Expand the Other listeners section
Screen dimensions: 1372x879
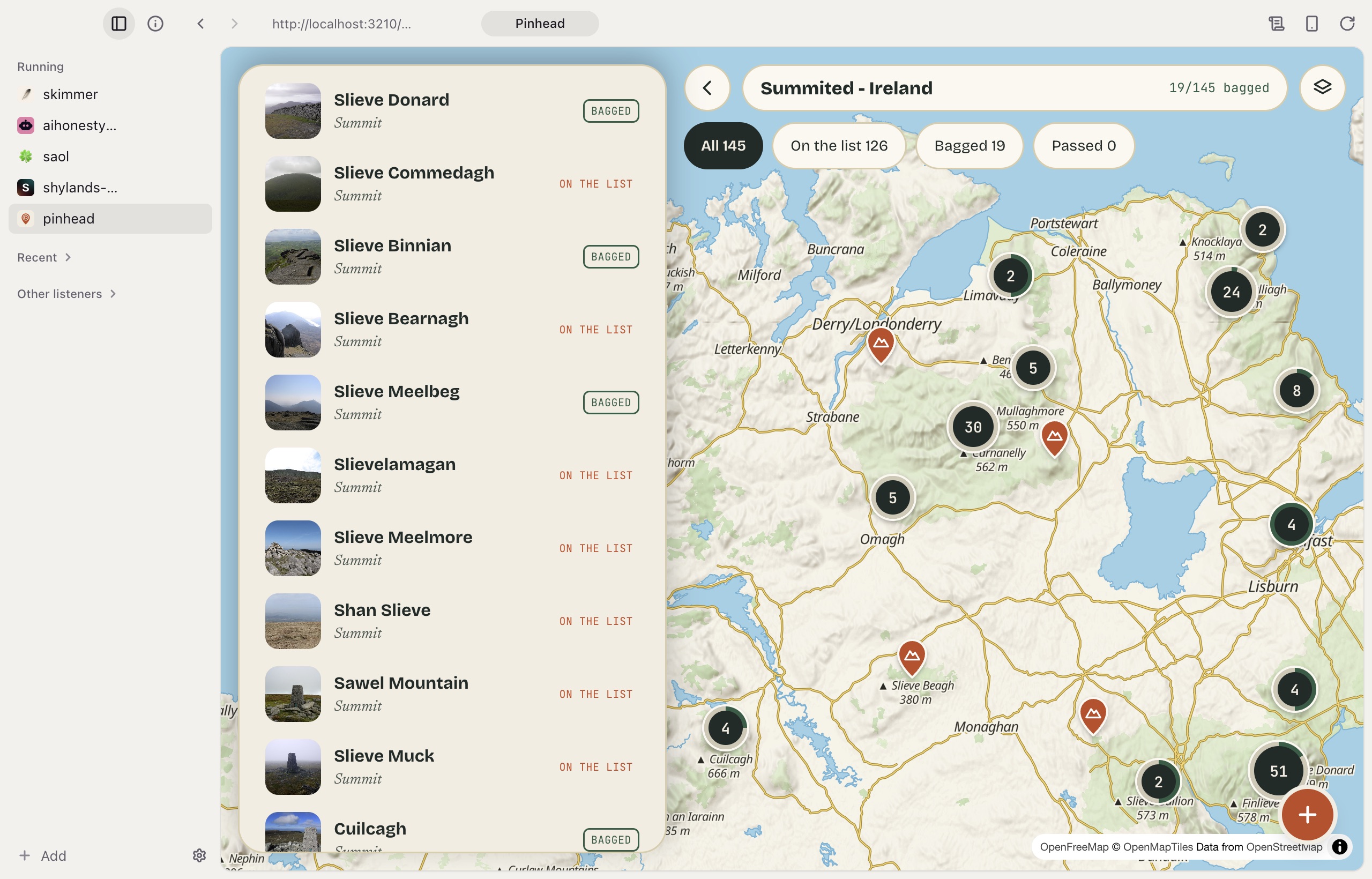click(x=67, y=294)
